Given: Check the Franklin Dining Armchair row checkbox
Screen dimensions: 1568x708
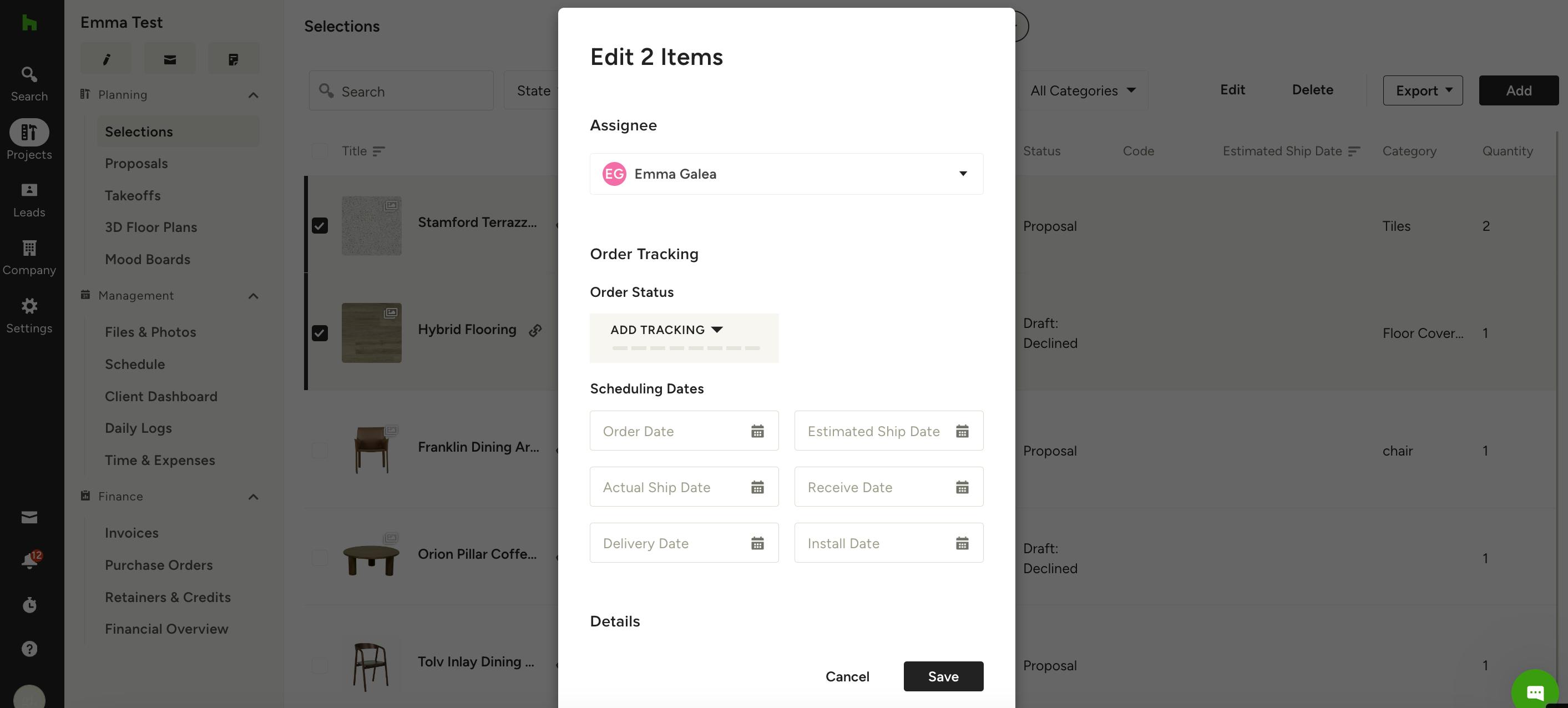Looking at the screenshot, I should (320, 451).
